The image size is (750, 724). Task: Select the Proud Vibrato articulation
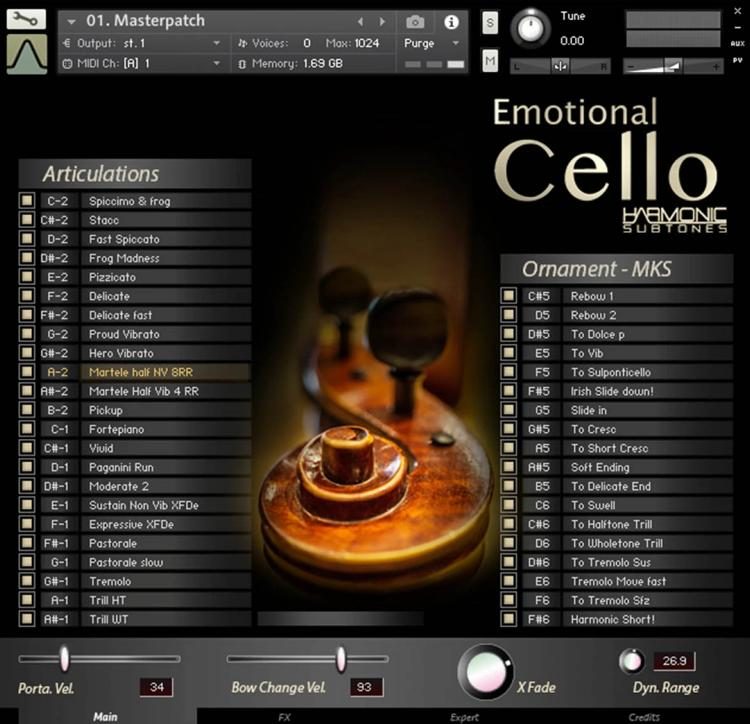pyautogui.click(x=165, y=334)
